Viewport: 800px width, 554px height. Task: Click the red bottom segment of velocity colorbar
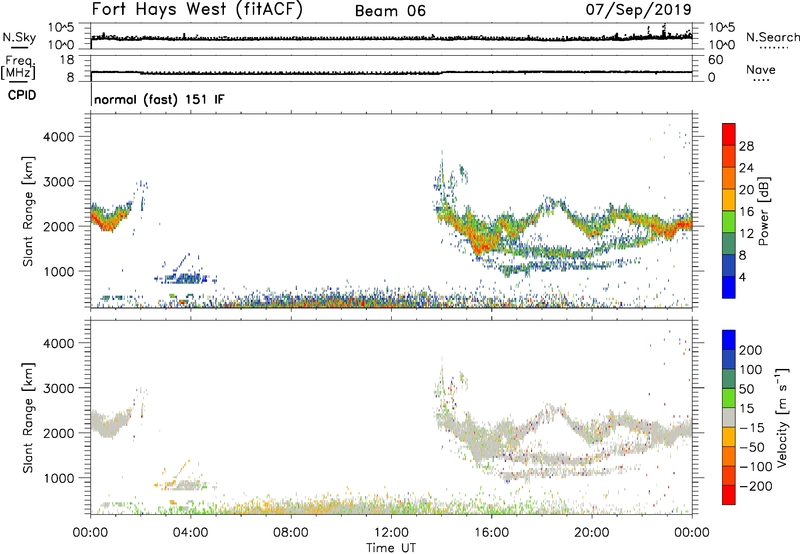click(x=729, y=495)
